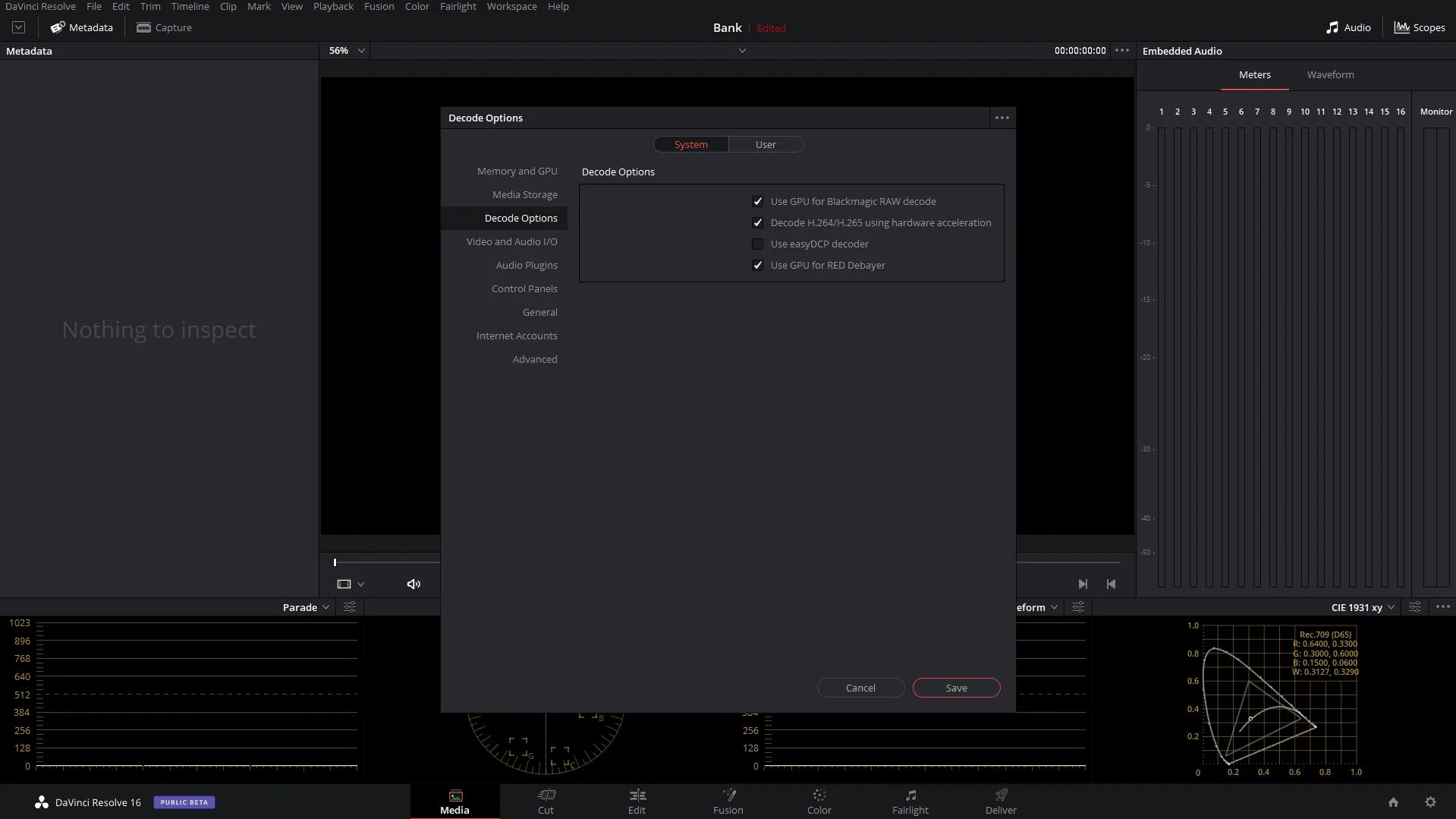
Task: Open Video and Audio I/O settings
Action: tap(512, 241)
